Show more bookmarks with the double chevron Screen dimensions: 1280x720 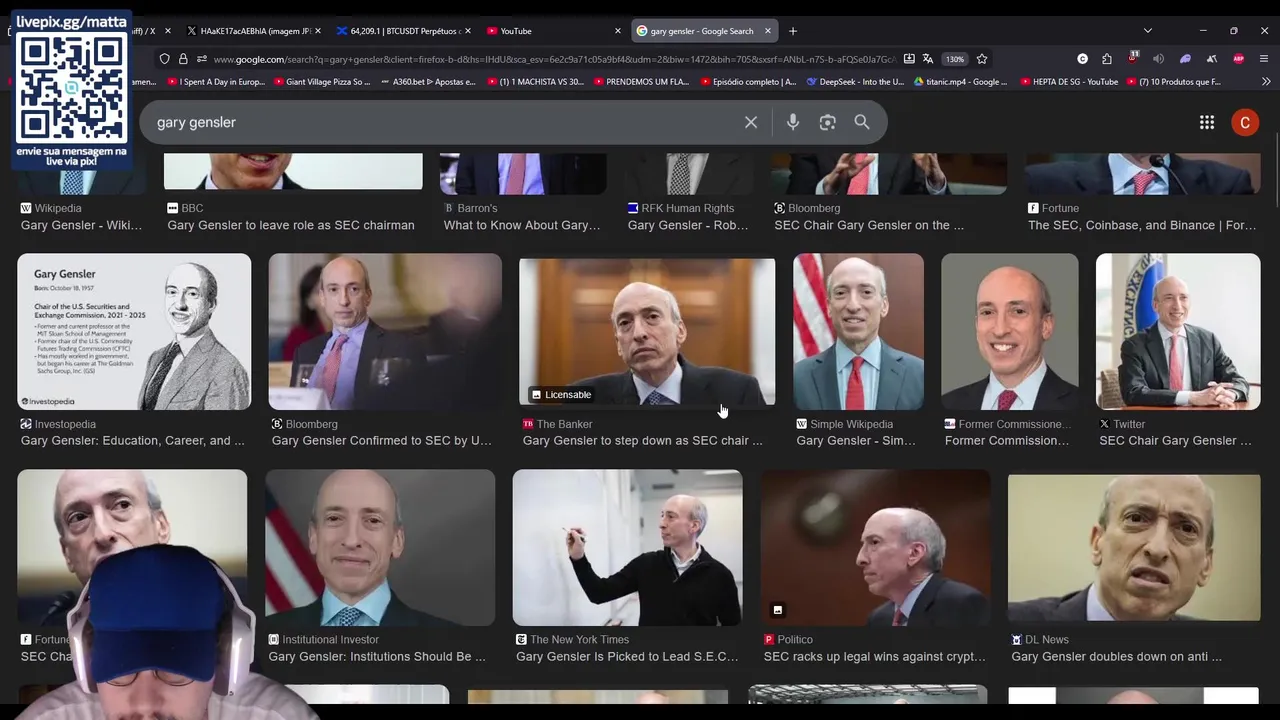(1265, 82)
